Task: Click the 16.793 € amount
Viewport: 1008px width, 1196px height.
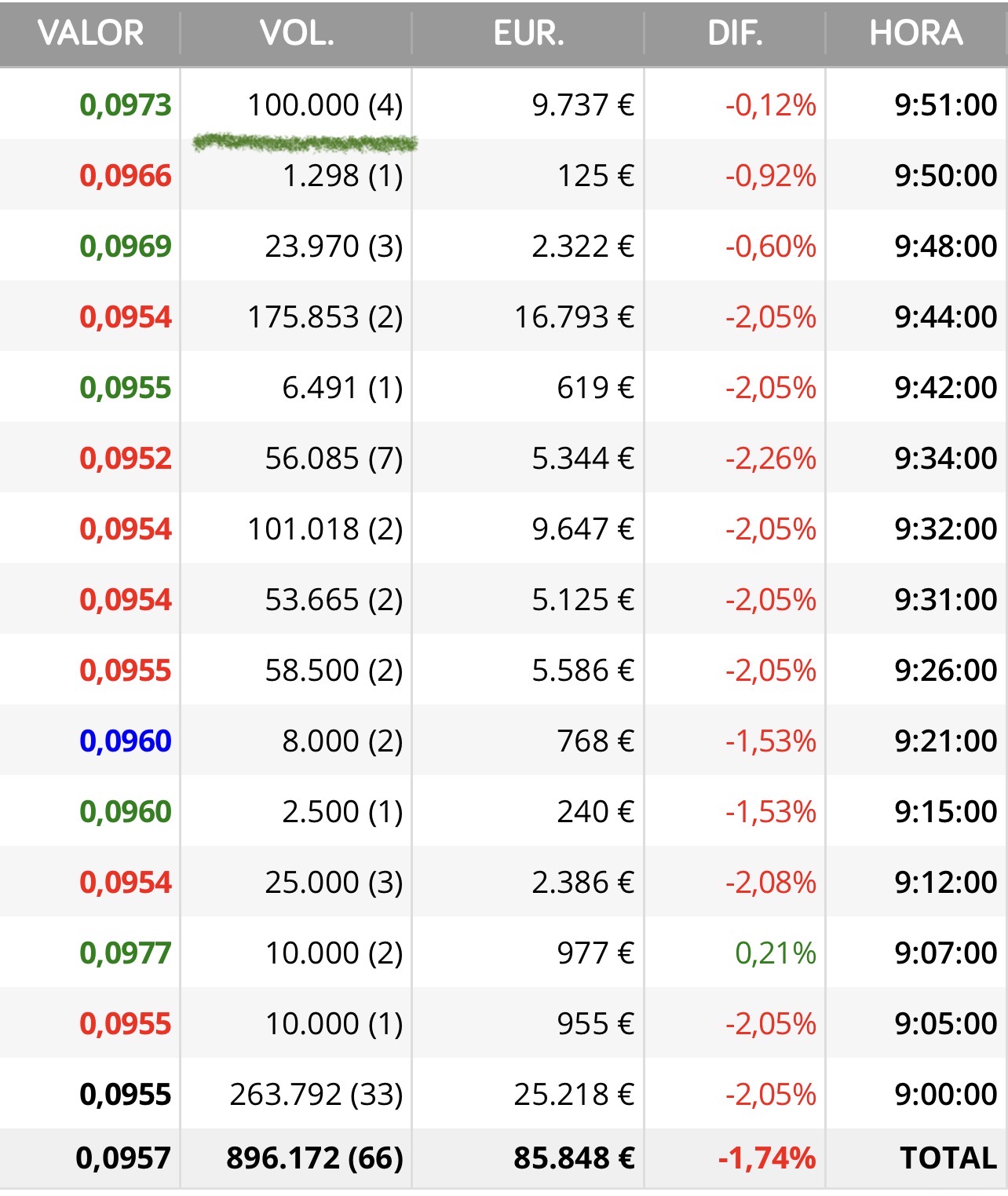Action: [574, 316]
